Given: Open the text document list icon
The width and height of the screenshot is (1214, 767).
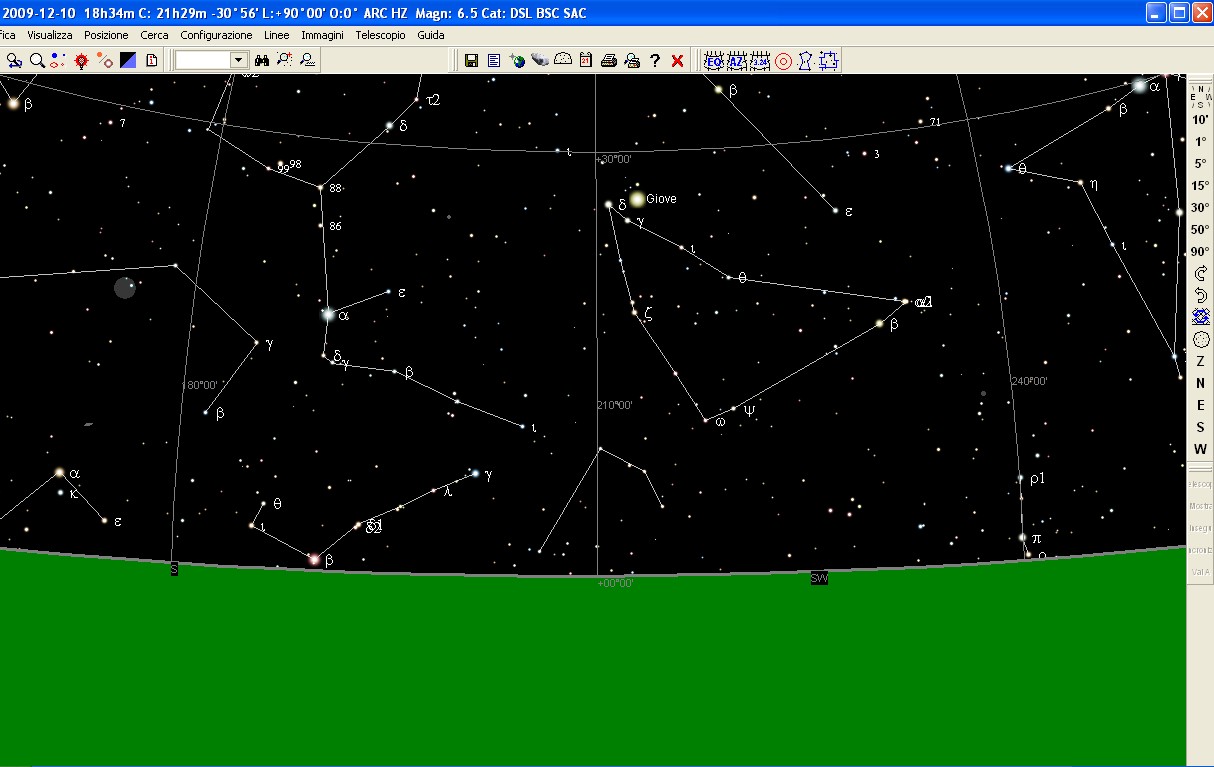Looking at the screenshot, I should 494,61.
